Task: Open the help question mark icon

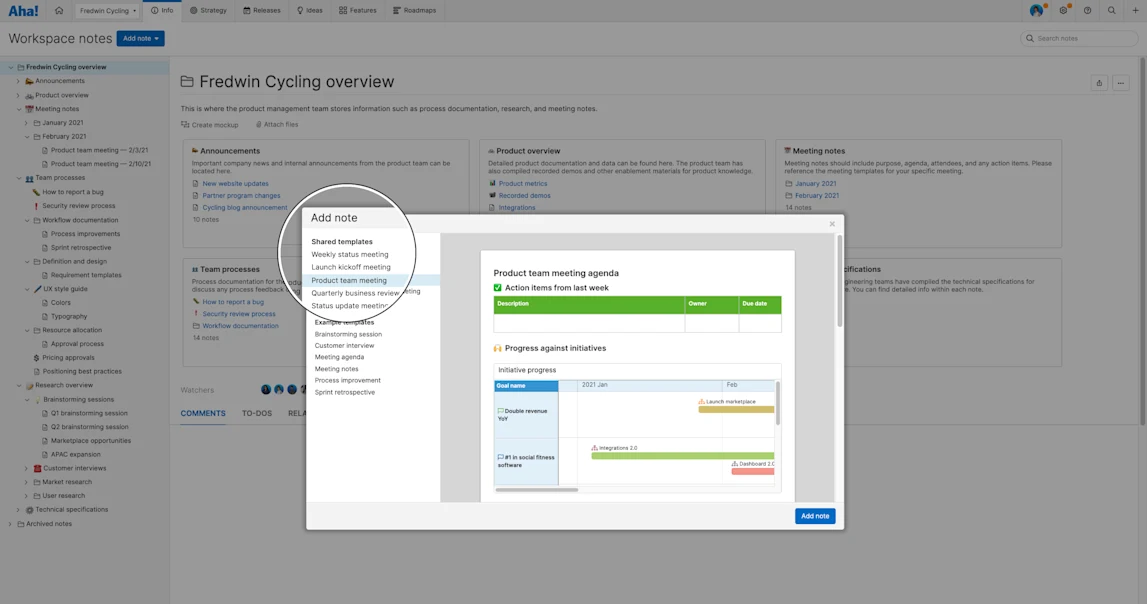Action: coord(1088,10)
